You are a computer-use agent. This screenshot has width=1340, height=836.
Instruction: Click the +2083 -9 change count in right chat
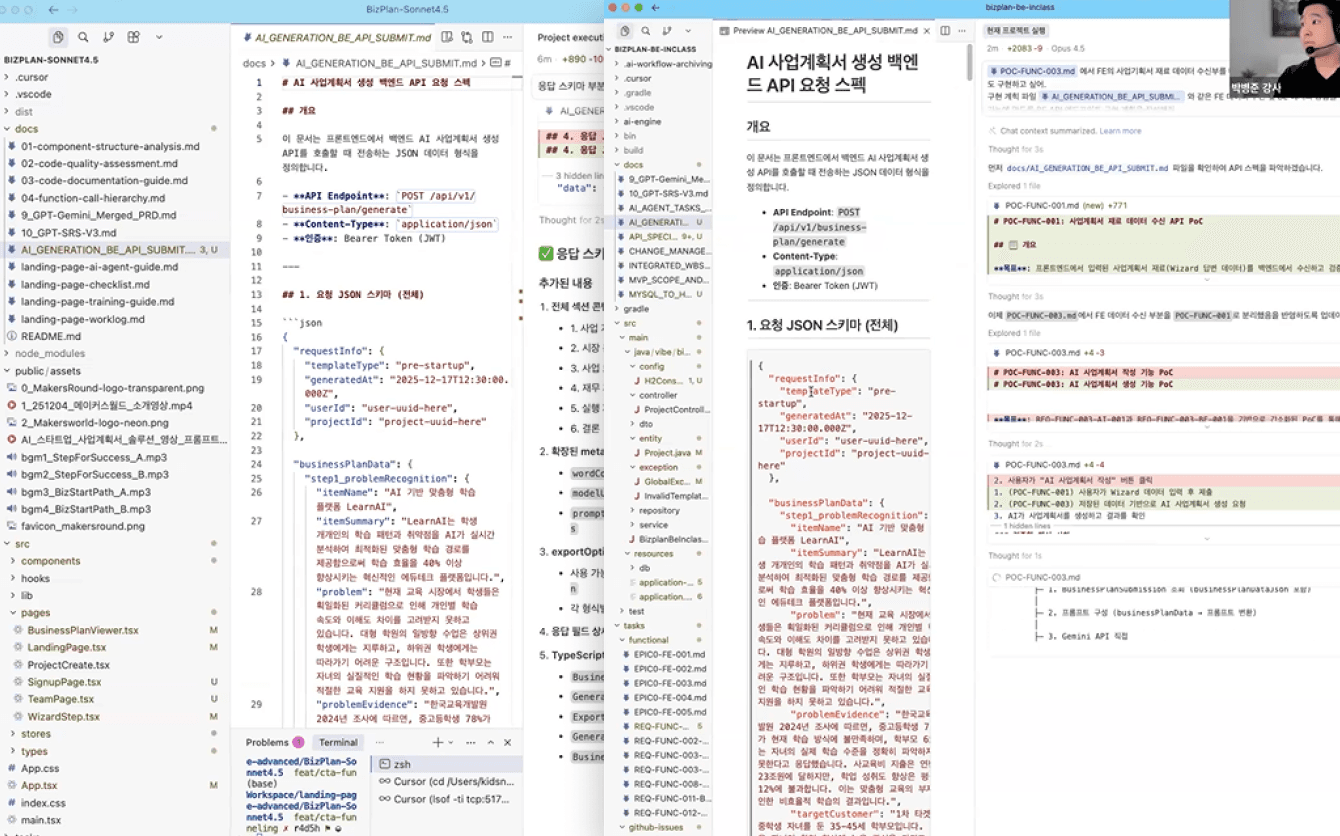[x=1025, y=48]
